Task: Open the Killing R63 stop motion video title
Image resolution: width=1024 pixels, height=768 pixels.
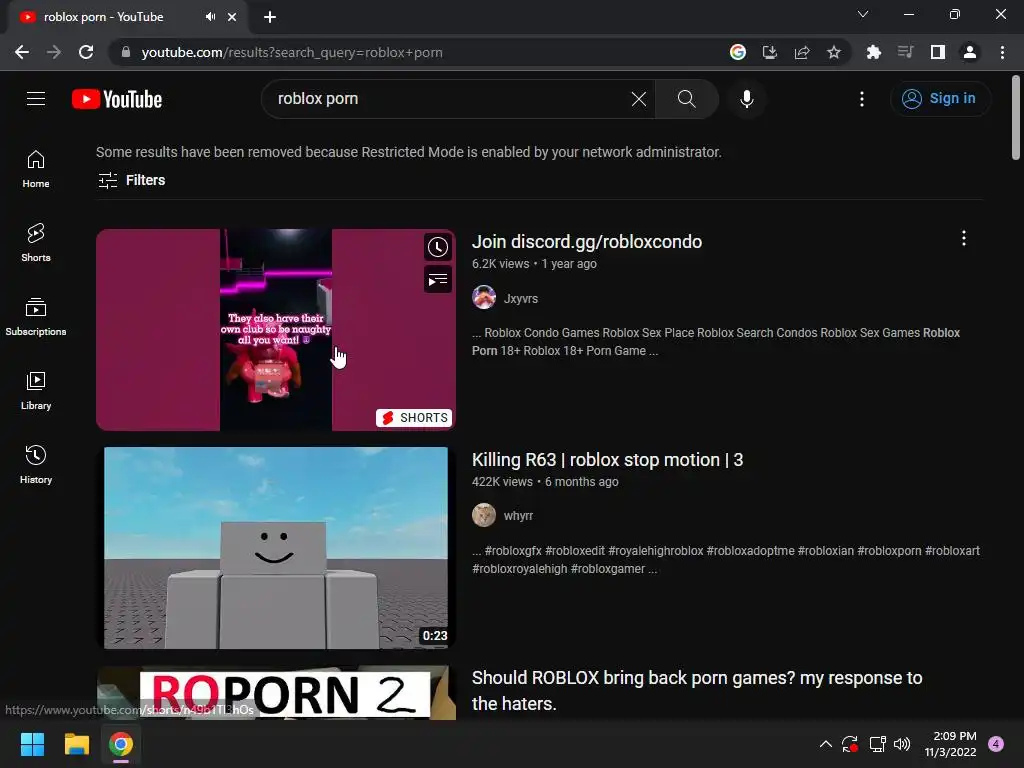Action: 607,460
